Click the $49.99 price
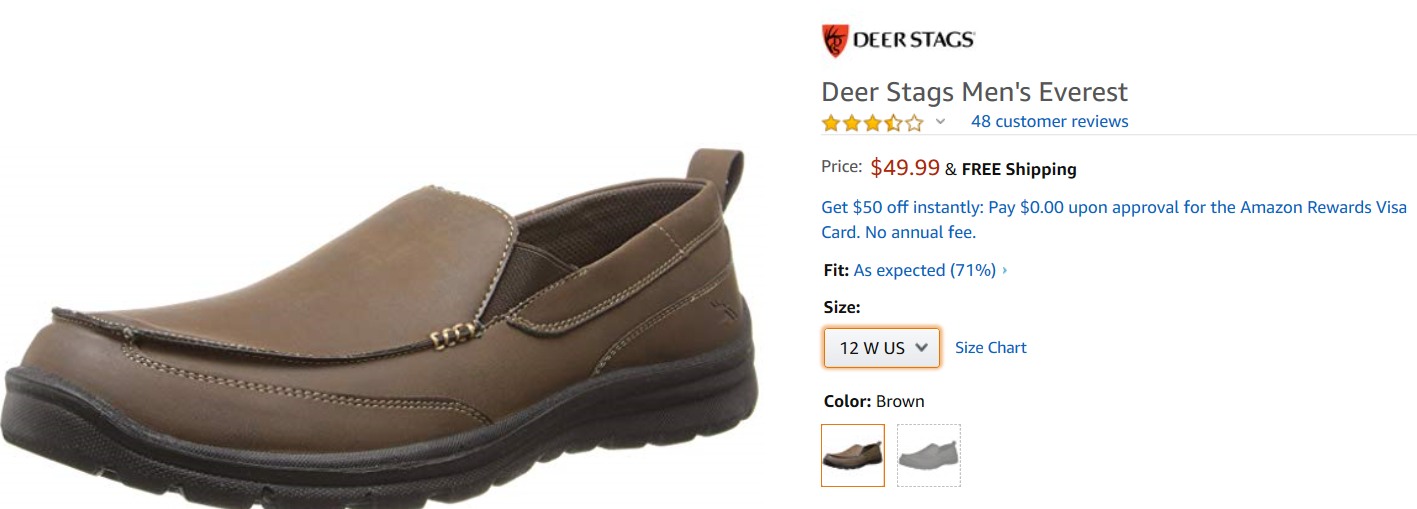This screenshot has height=509, width=1417. (905, 168)
